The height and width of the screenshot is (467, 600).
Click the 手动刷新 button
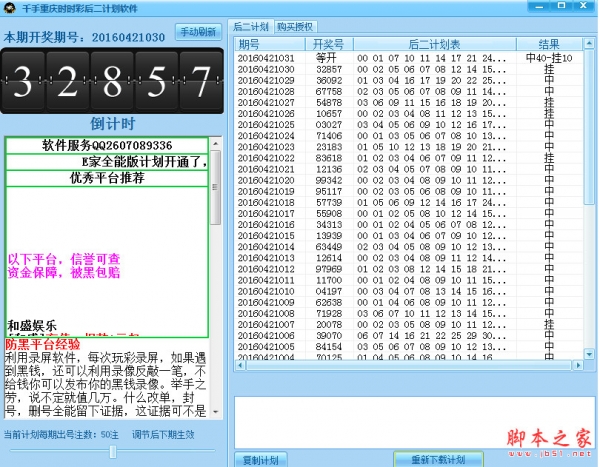198,32
